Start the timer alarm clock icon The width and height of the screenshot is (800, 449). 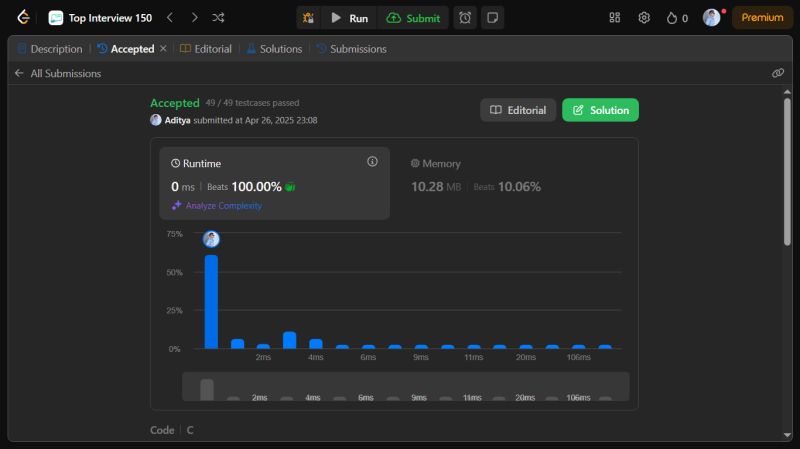pyautogui.click(x=465, y=18)
